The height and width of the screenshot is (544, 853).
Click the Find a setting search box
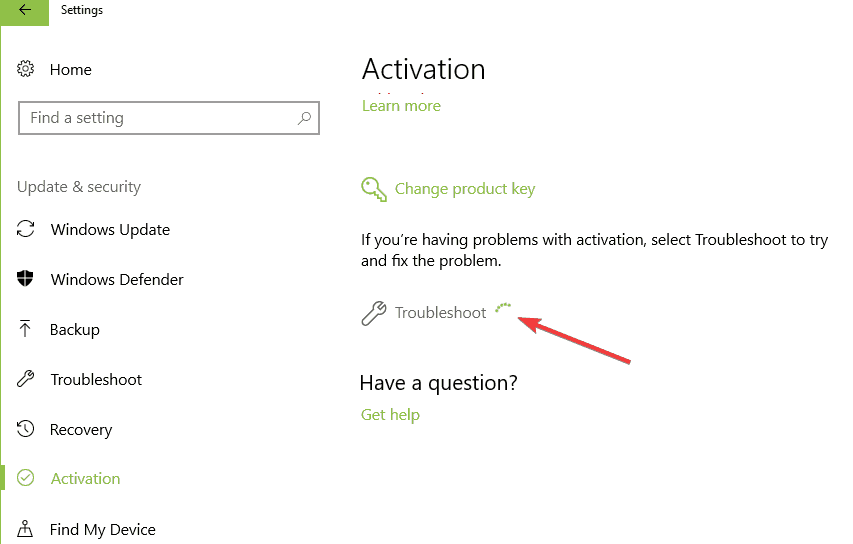tap(169, 118)
